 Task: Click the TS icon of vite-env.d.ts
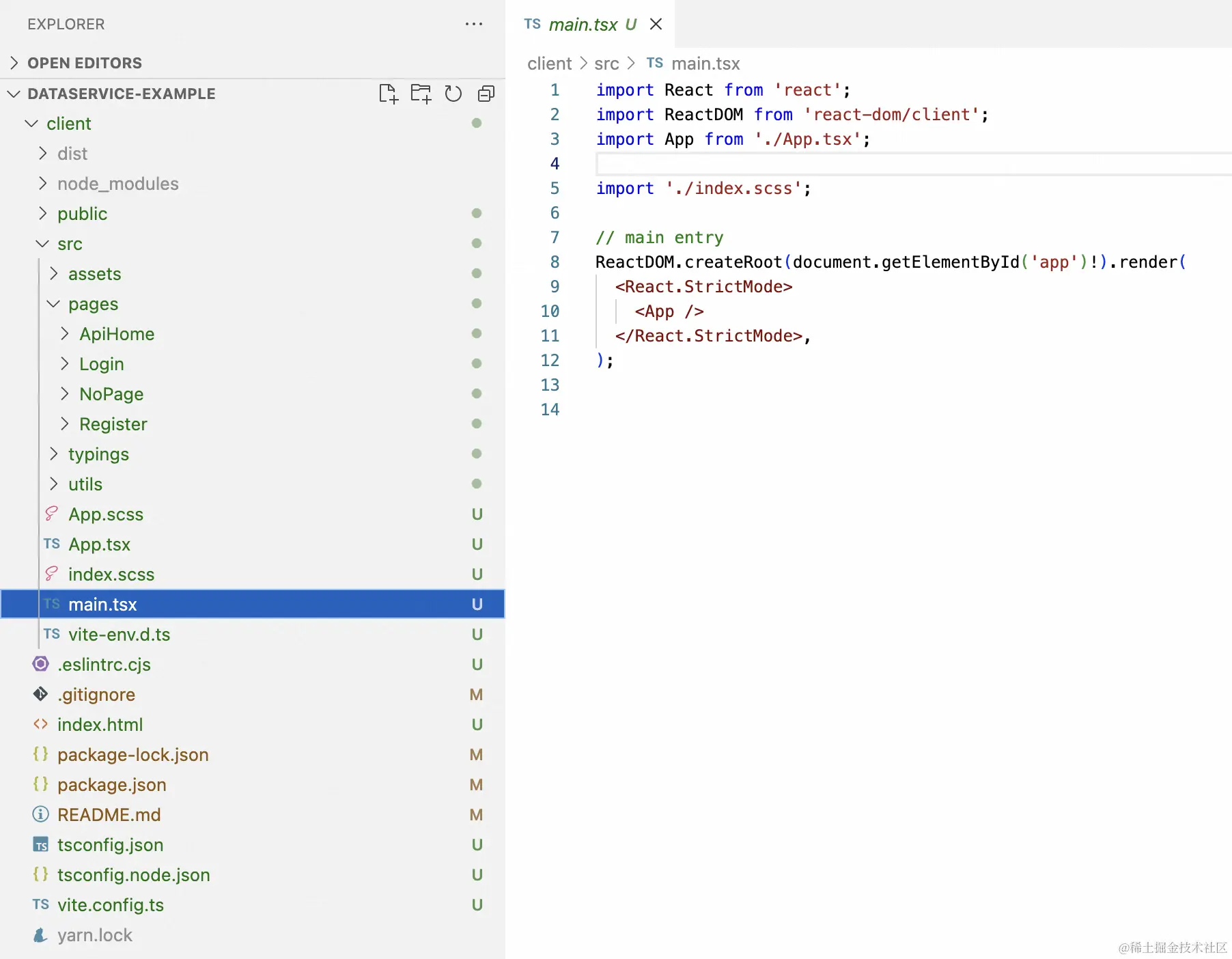(52, 634)
